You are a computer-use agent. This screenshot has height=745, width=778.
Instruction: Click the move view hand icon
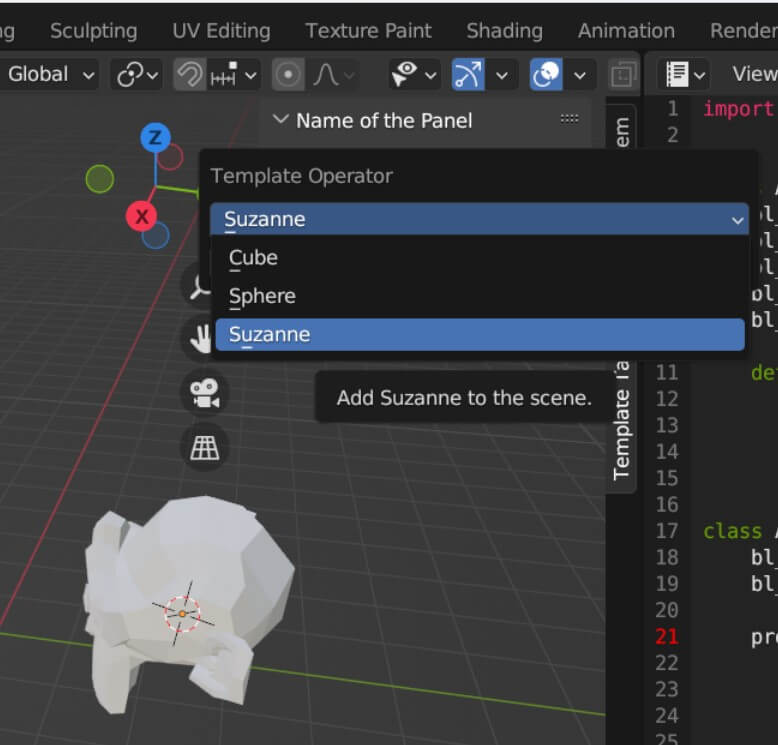(199, 339)
